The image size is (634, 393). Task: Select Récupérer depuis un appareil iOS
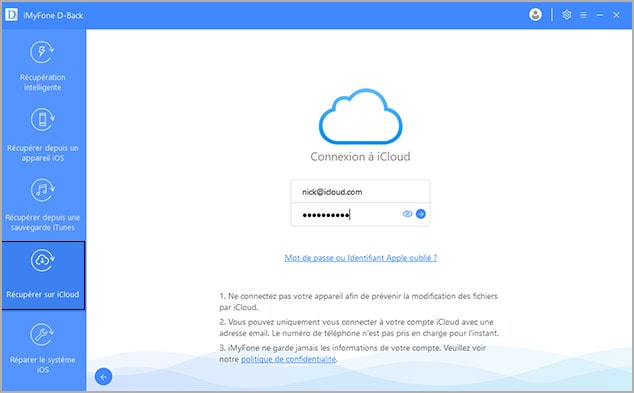(x=42, y=135)
